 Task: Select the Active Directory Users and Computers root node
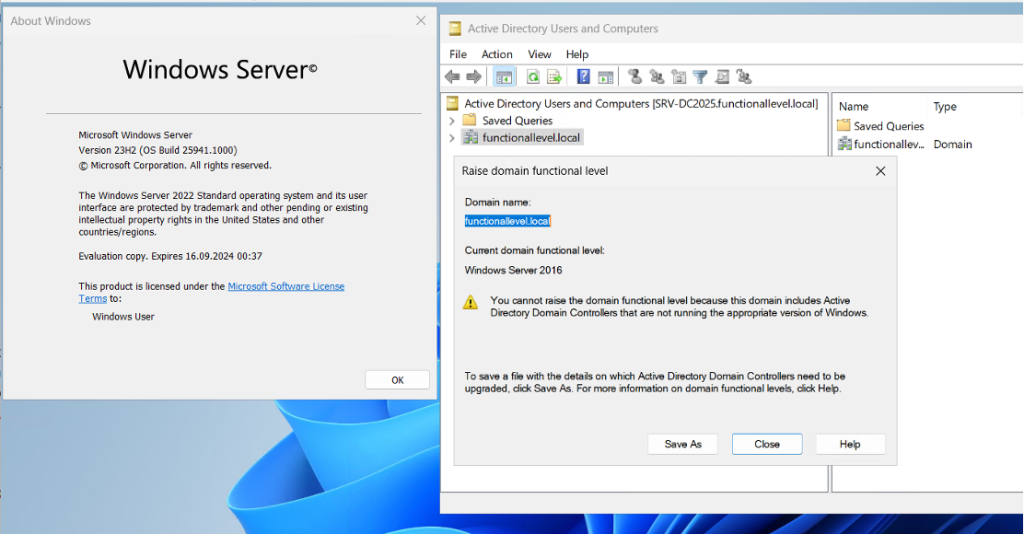[x=641, y=104]
